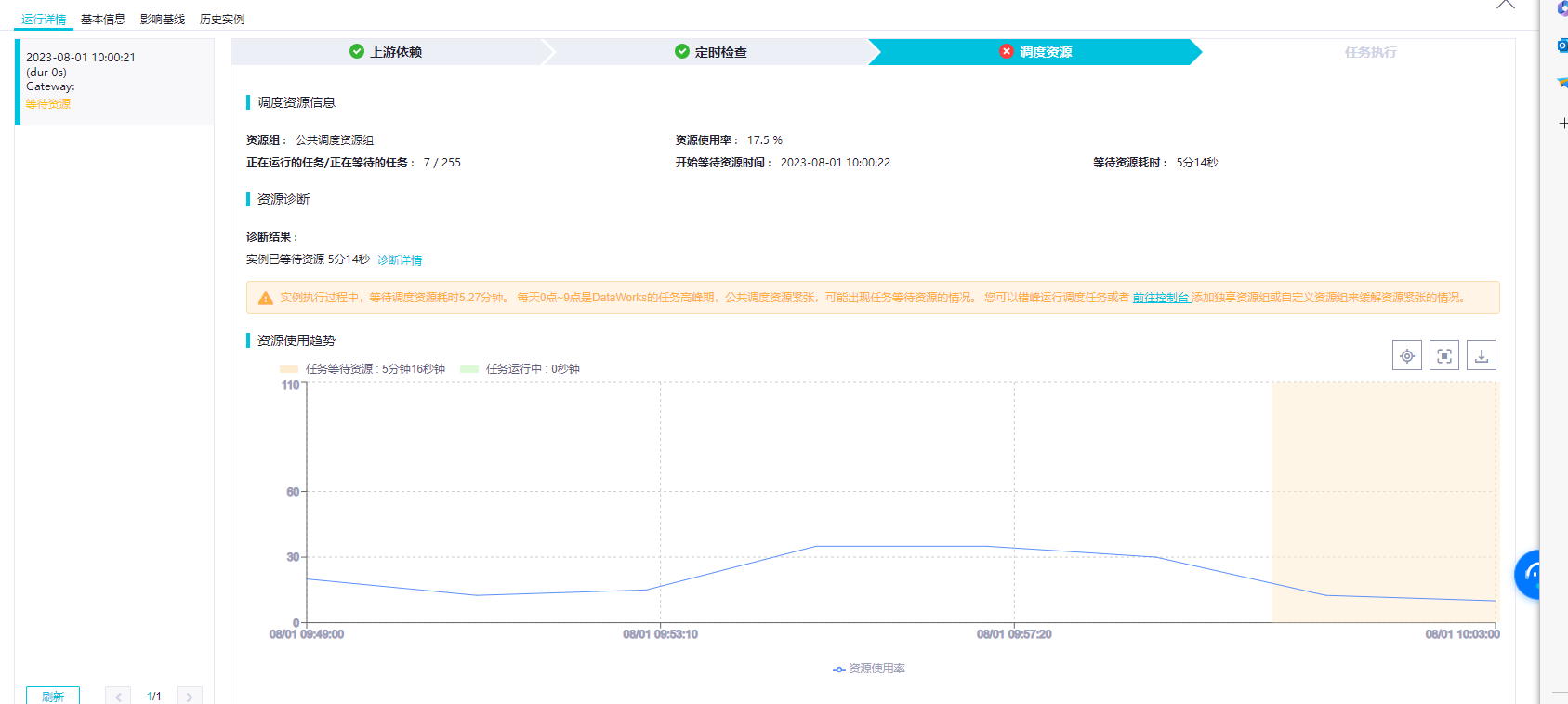1568x704 pixels.
Task: Collapse the panel using top-right chevron
Action: [1506, 5]
